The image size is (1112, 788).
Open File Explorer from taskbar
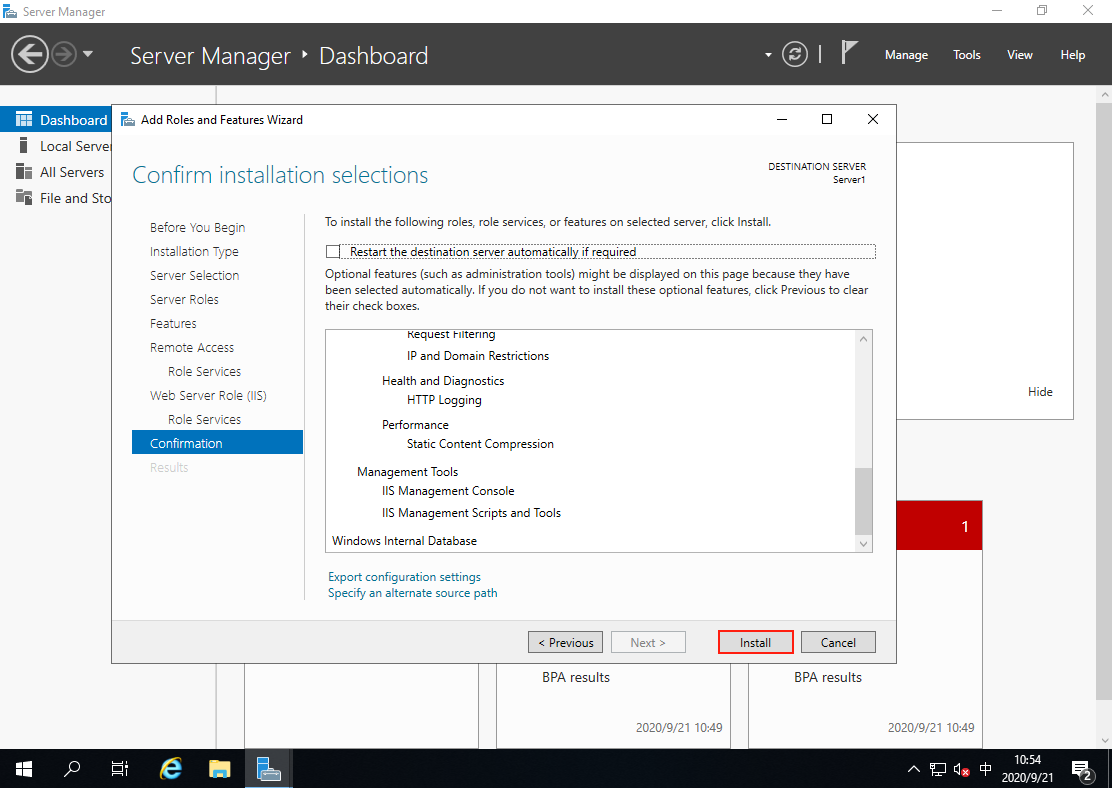(x=220, y=768)
